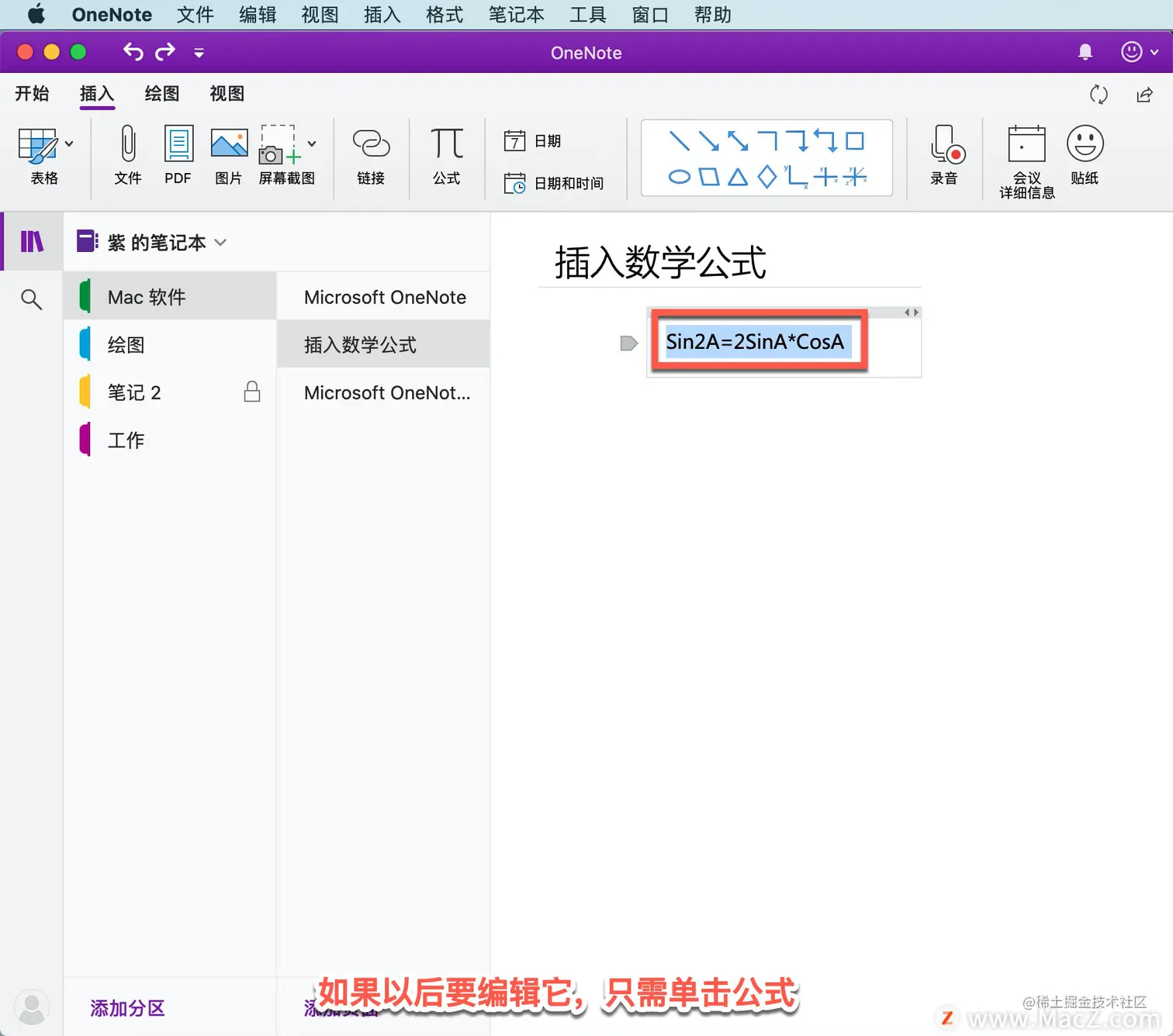
Task: Redo the last action
Action: click(x=165, y=52)
